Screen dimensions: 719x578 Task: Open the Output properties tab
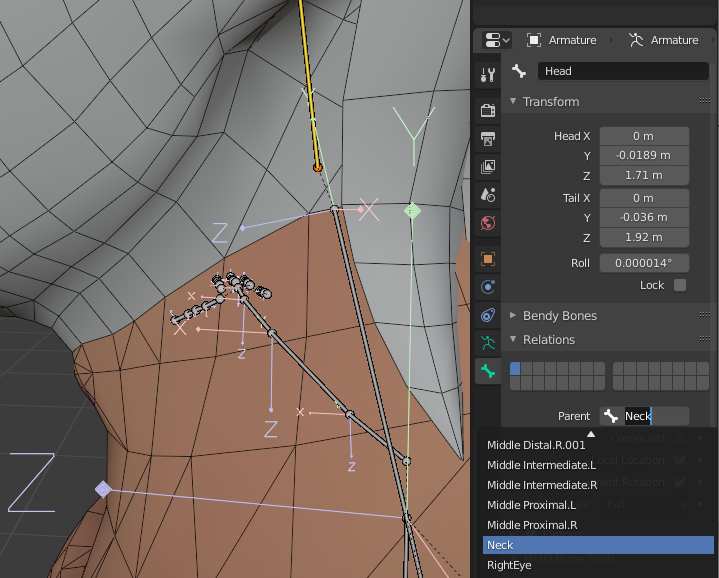[x=488, y=138]
